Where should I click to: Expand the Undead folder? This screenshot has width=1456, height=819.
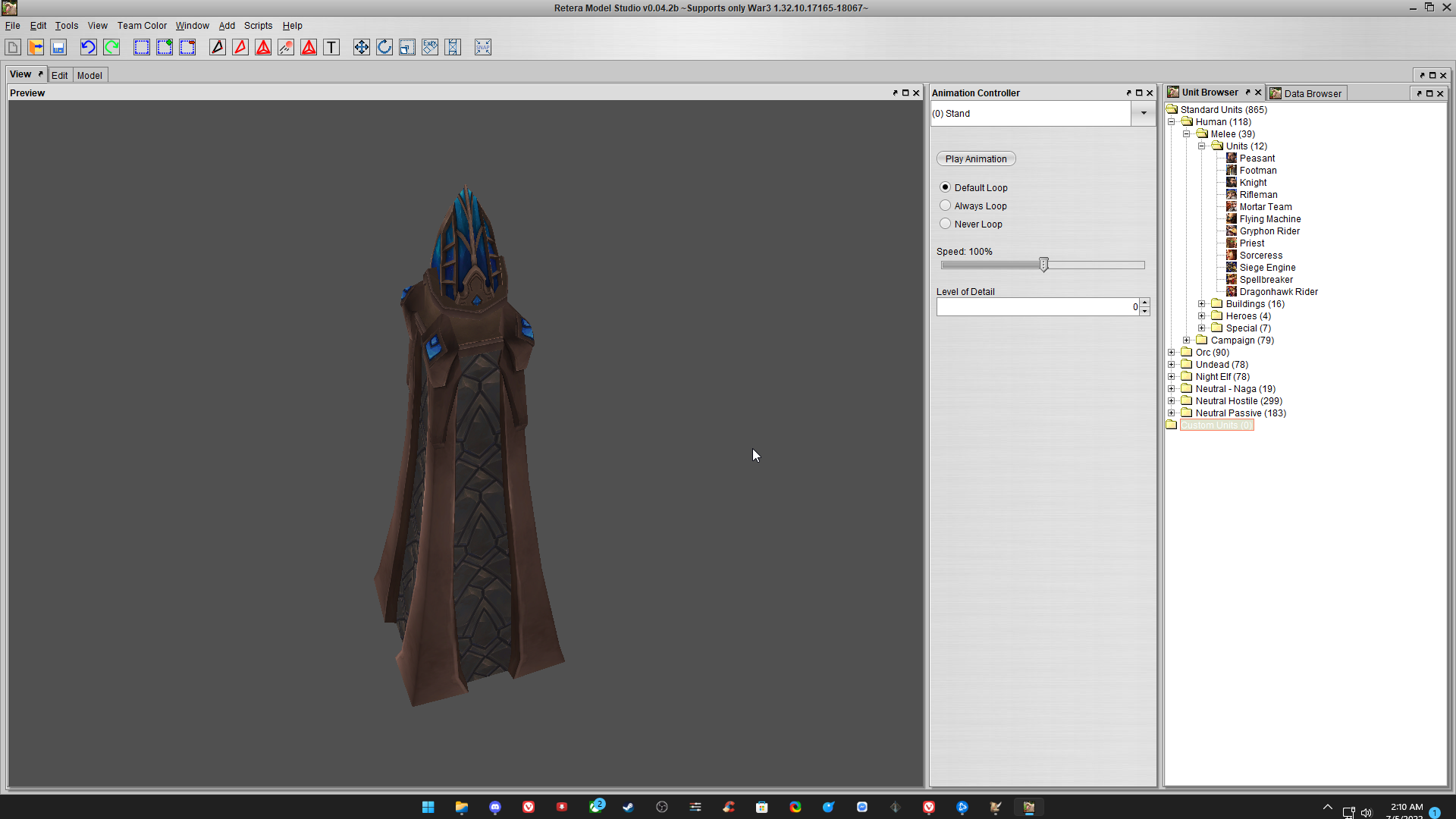tap(1172, 364)
